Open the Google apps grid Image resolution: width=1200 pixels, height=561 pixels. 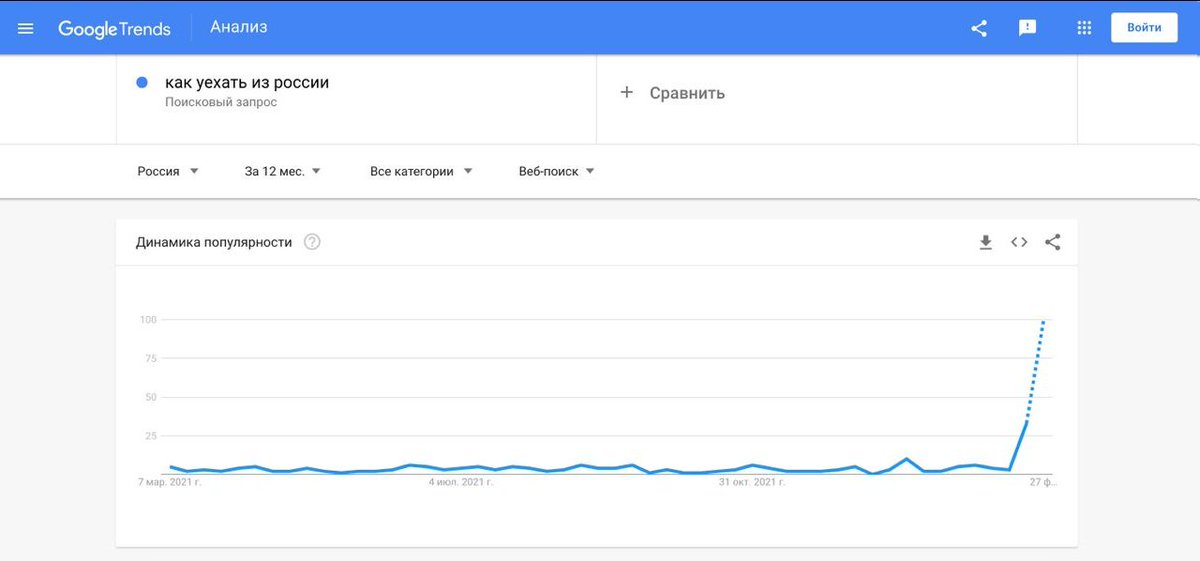pos(1084,28)
